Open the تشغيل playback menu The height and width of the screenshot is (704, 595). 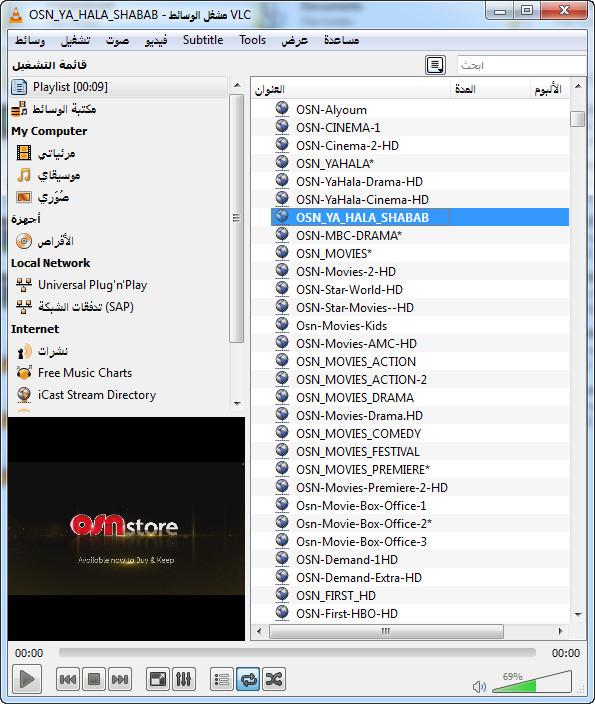tap(75, 40)
